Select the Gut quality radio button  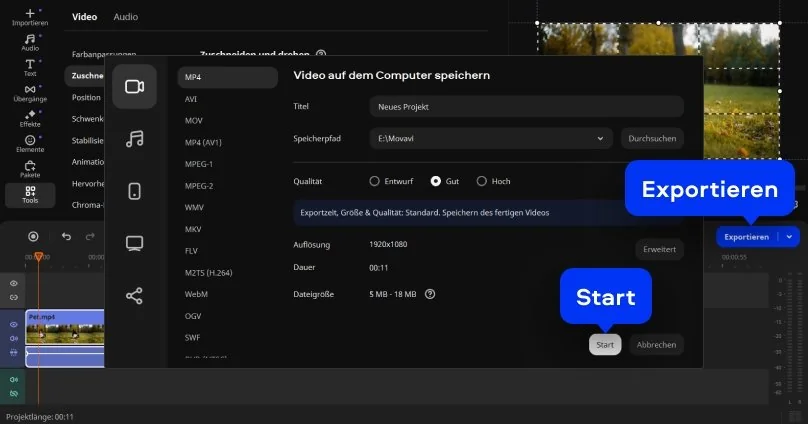[436, 181]
